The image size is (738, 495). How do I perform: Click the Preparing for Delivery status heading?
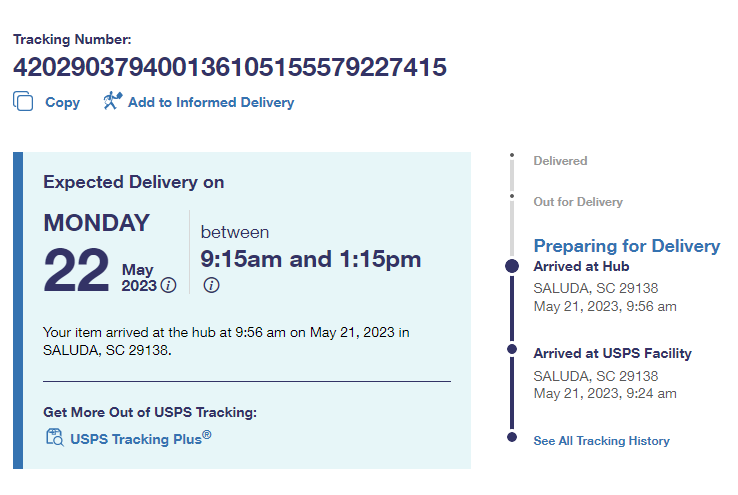click(x=626, y=246)
